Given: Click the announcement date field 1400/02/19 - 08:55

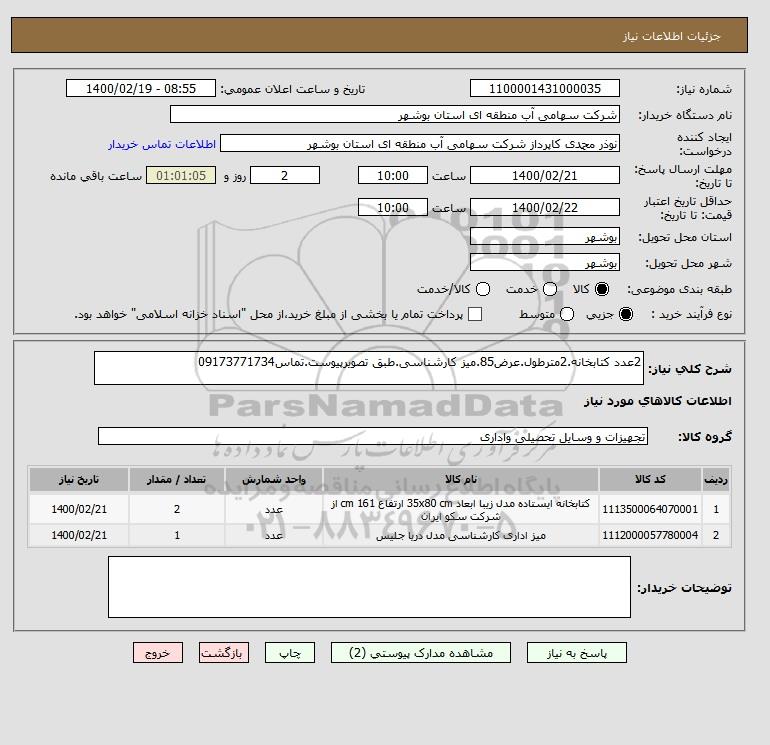Looking at the screenshot, I should pos(141,88).
